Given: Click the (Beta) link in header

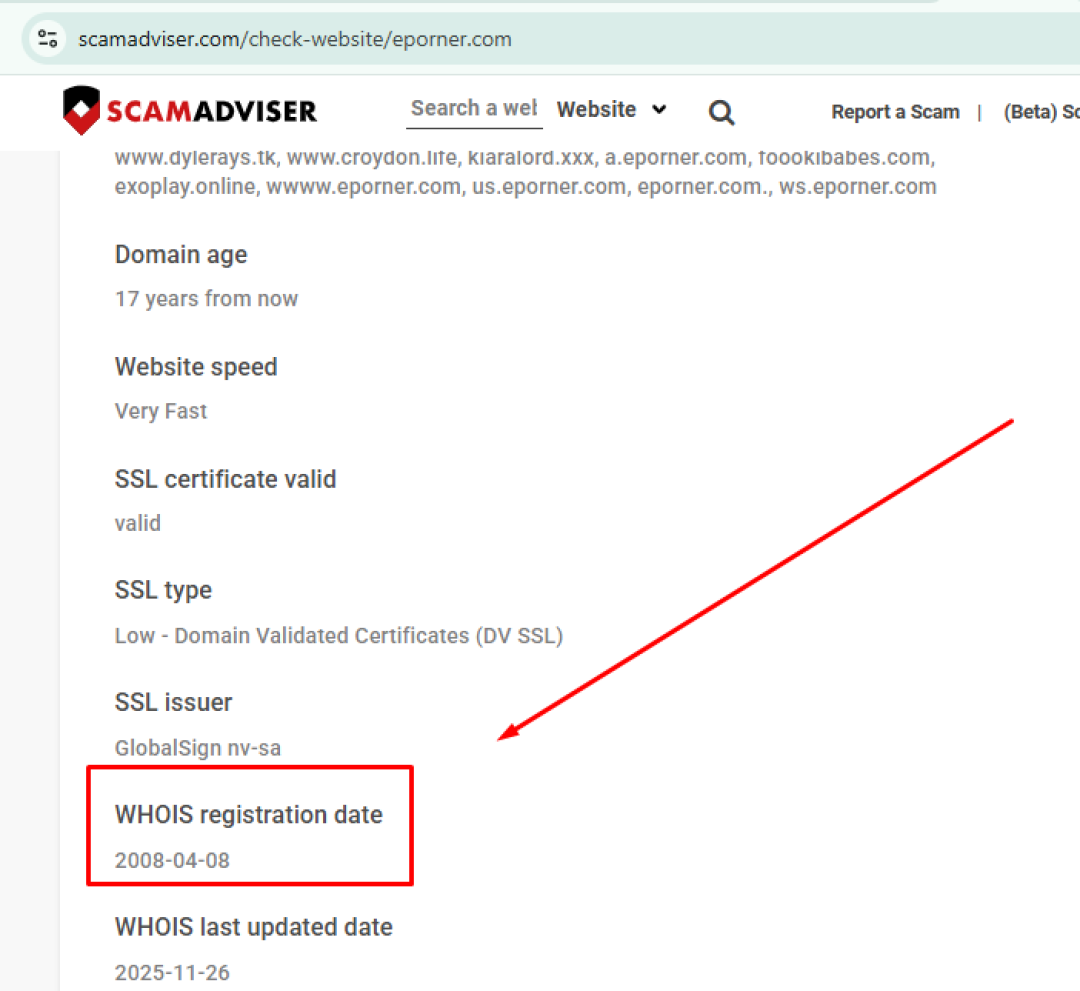Looking at the screenshot, I should (x=1041, y=112).
